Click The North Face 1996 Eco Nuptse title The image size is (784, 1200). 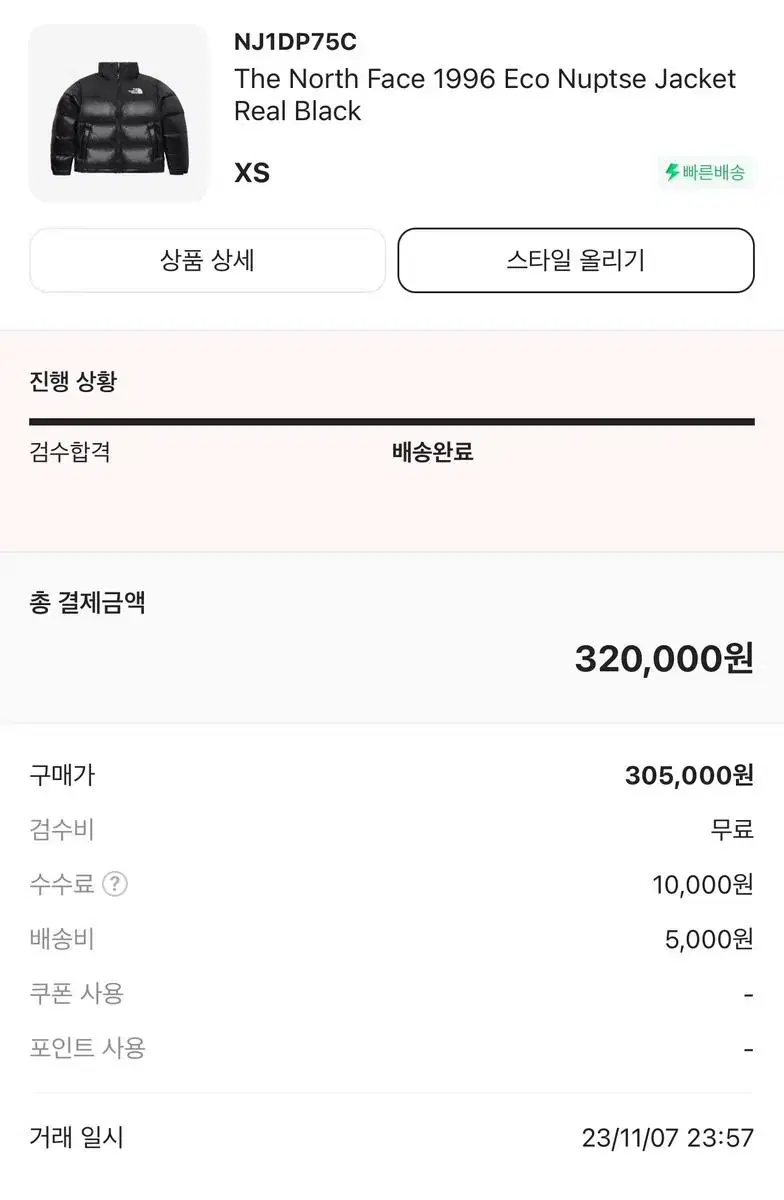tap(485, 95)
